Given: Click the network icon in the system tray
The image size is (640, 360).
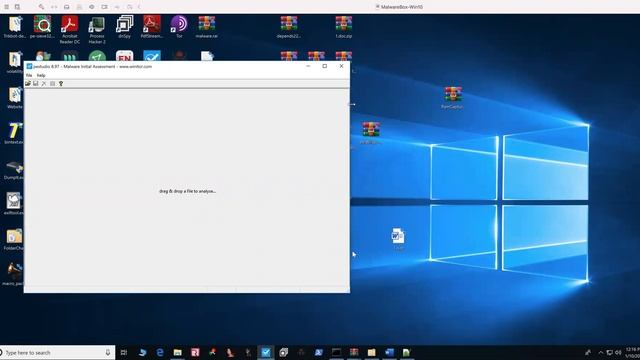Looking at the screenshot, I should coord(609,352).
